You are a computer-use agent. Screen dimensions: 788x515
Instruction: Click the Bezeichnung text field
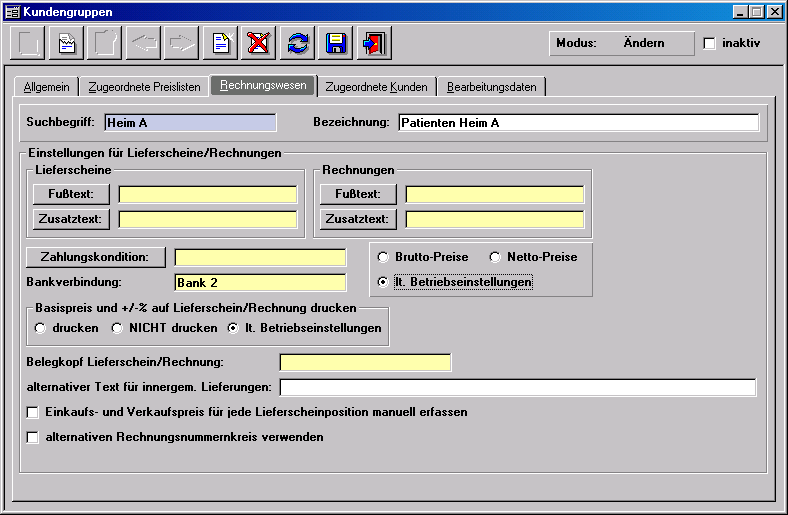pyautogui.click(x=578, y=123)
